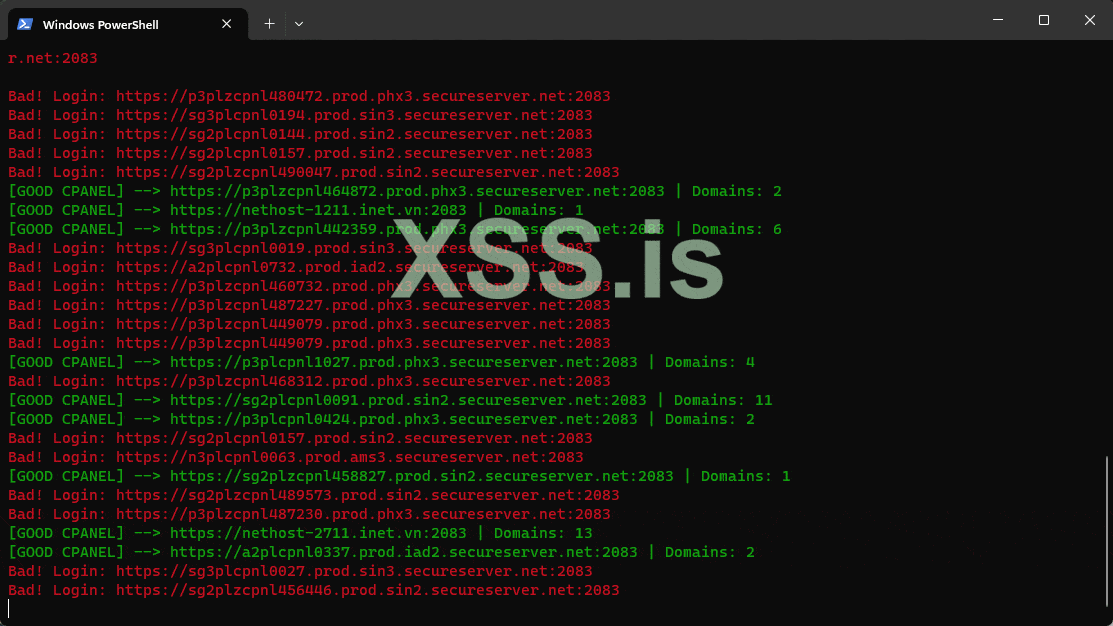
Task: Click the Bad Login line for p3plzcpnl468312
Action: [x=309, y=381]
